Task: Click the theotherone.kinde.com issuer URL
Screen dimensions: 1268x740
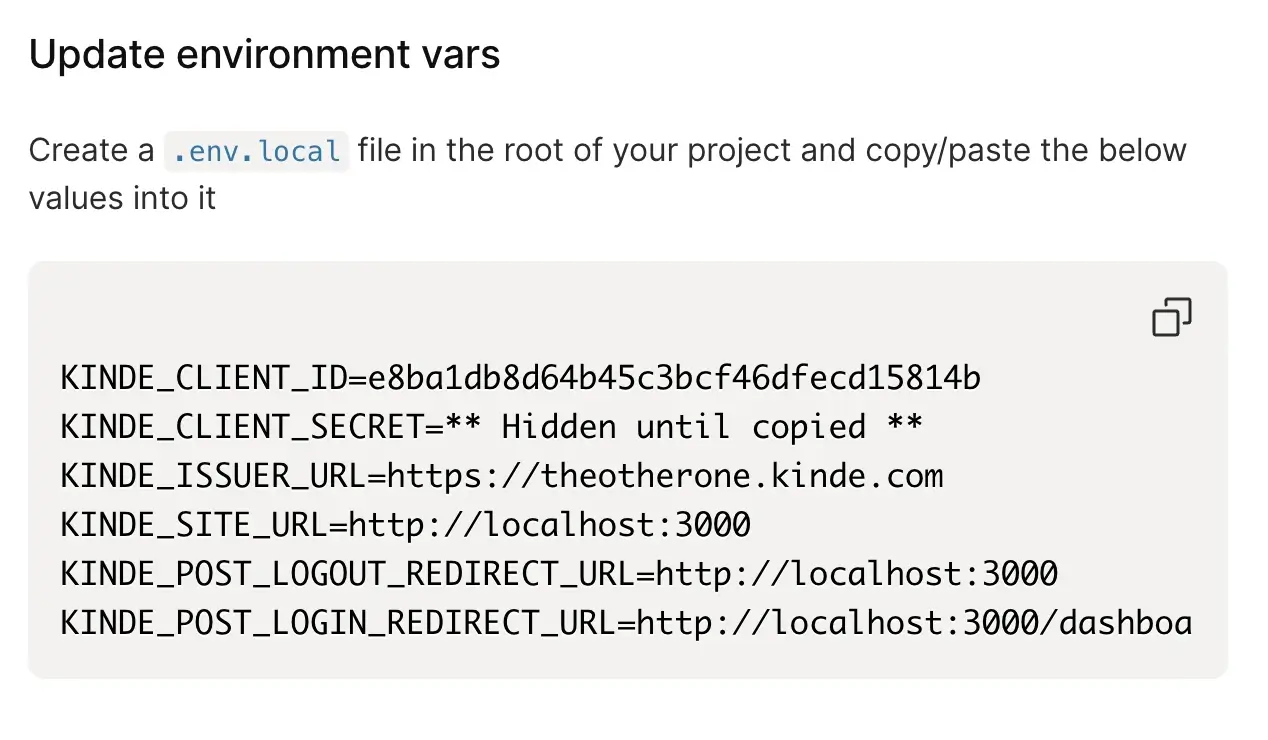Action: tap(665, 476)
